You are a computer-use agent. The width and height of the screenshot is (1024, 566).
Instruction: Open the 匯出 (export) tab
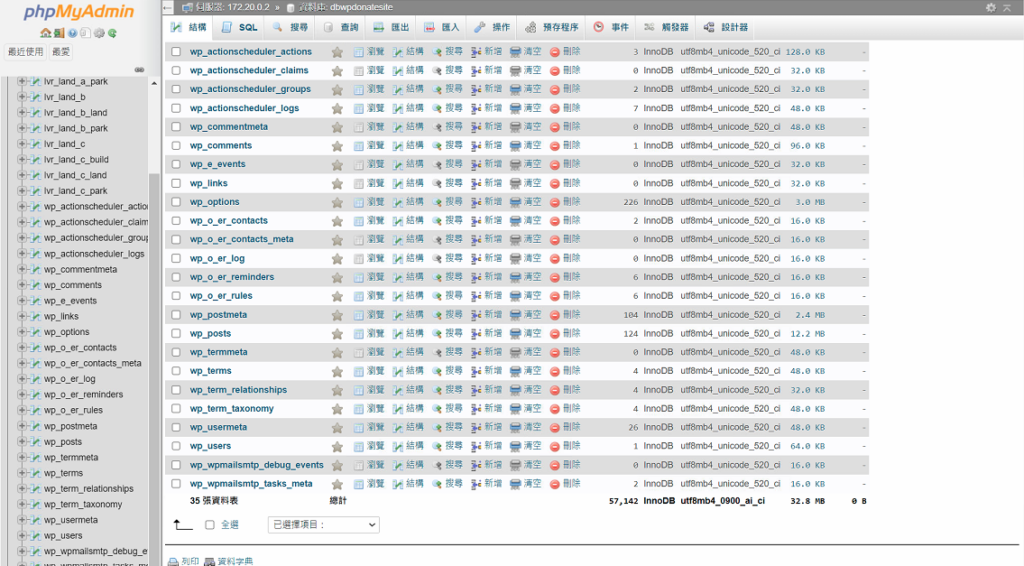[x=391, y=27]
